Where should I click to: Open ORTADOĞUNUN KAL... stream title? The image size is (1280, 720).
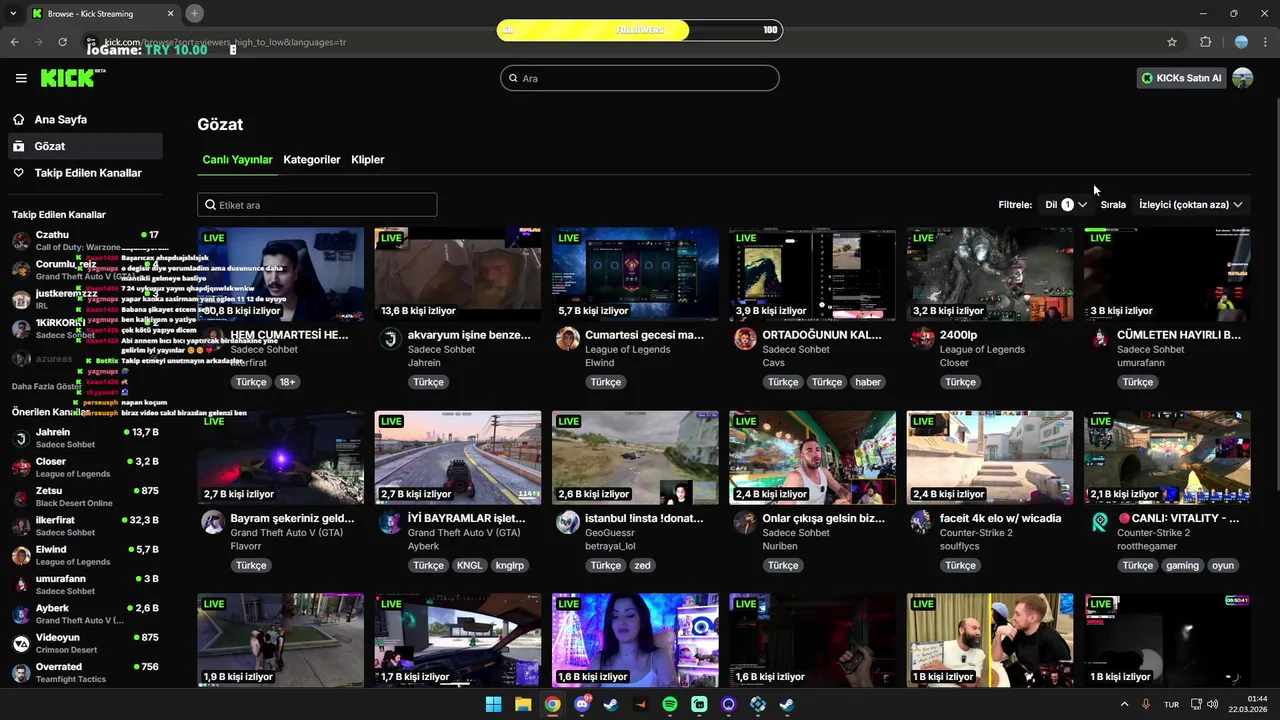[x=822, y=335]
